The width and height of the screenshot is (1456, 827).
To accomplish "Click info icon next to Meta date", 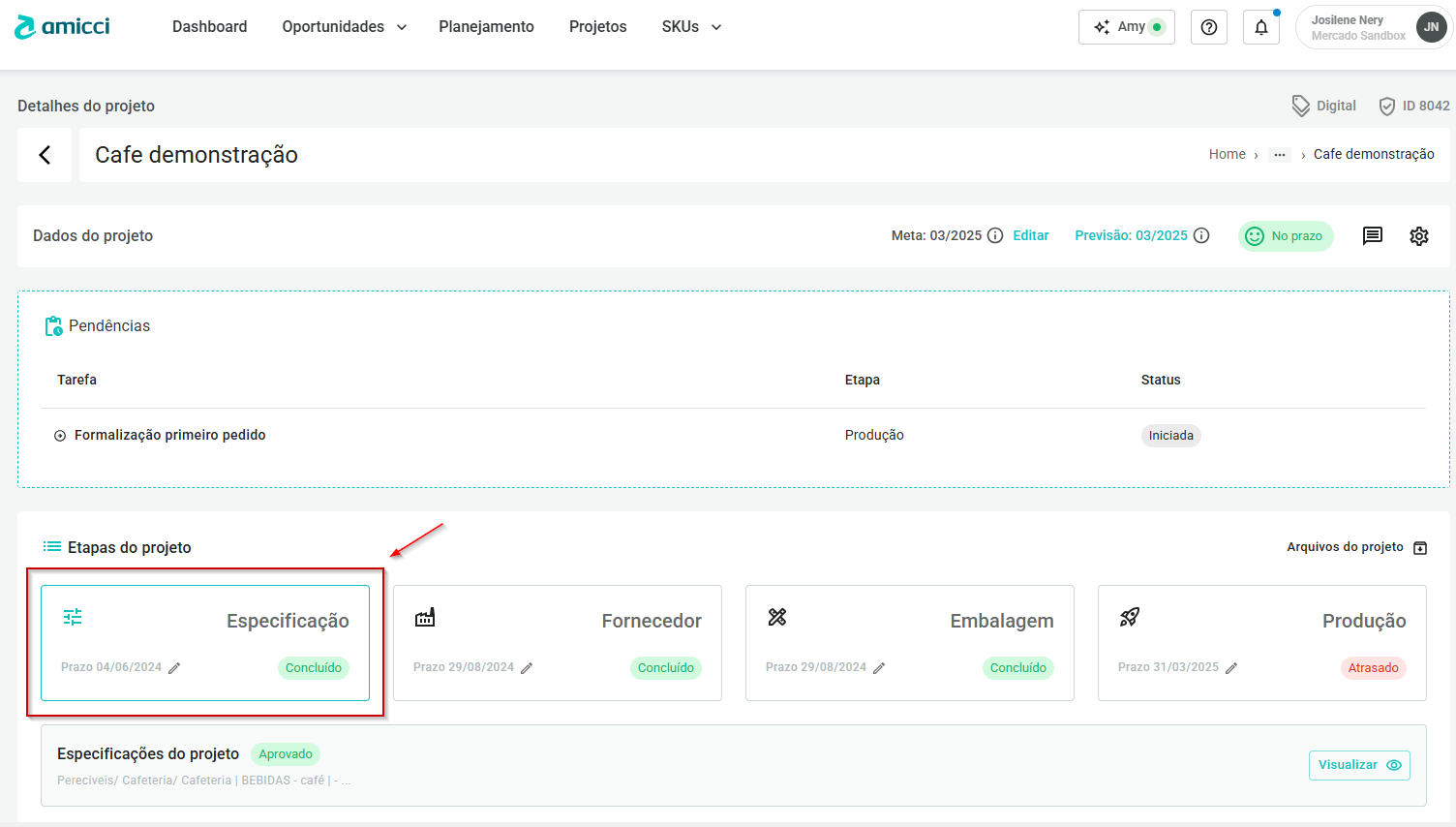I will [x=994, y=236].
